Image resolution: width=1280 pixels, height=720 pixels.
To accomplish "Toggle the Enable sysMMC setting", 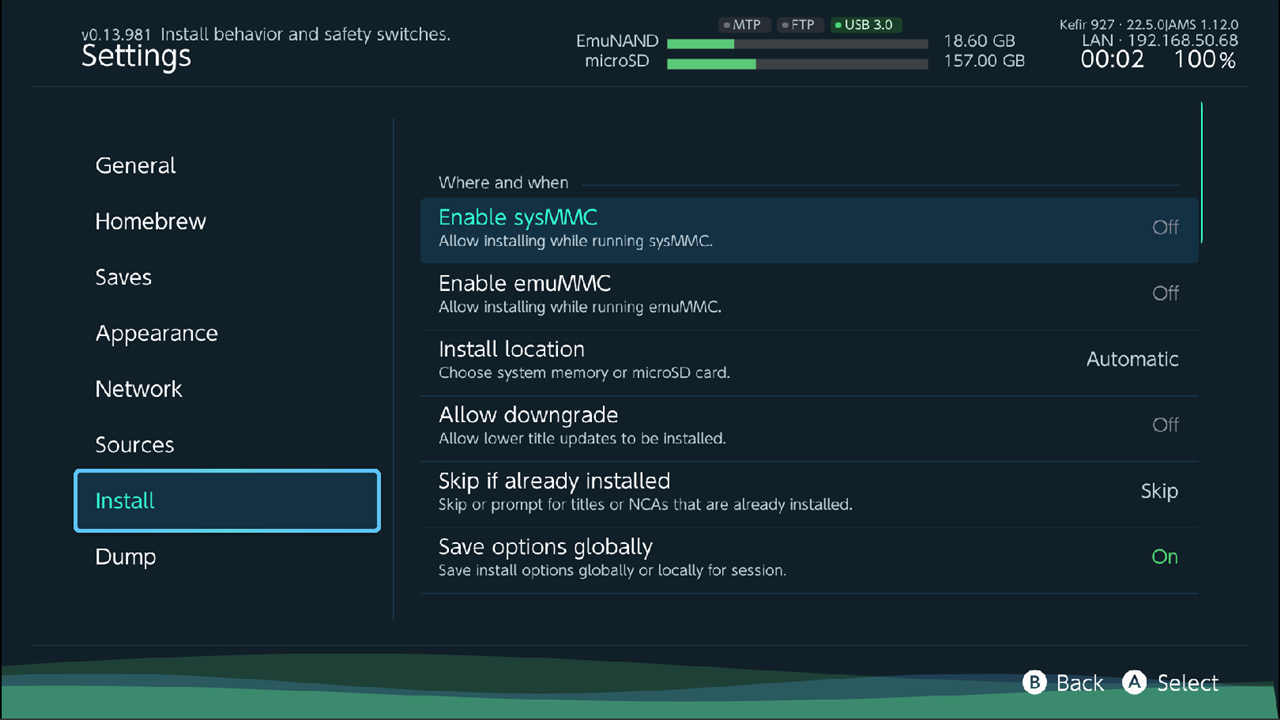I will pyautogui.click(x=809, y=229).
